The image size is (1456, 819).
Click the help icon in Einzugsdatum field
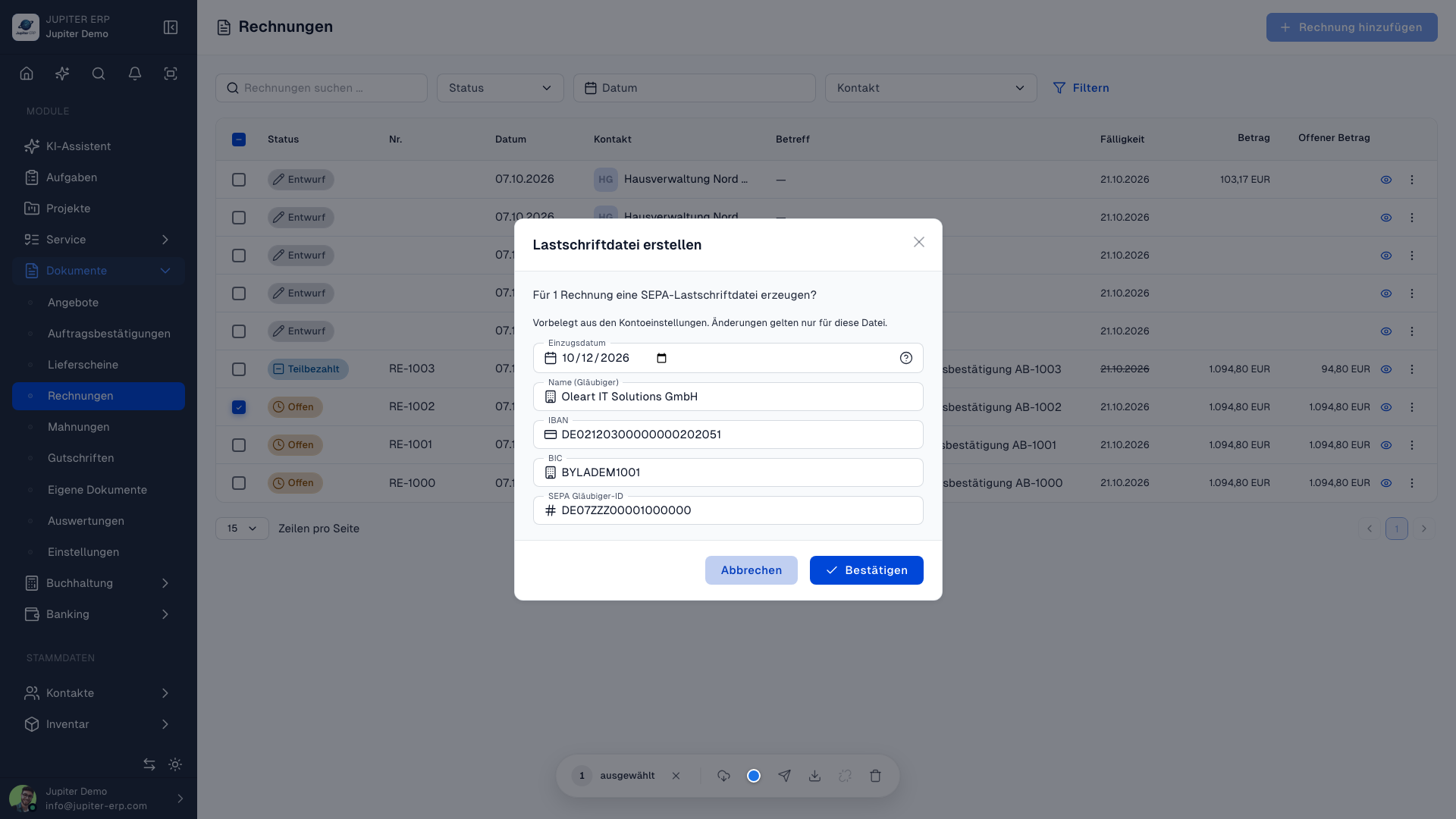[906, 358]
